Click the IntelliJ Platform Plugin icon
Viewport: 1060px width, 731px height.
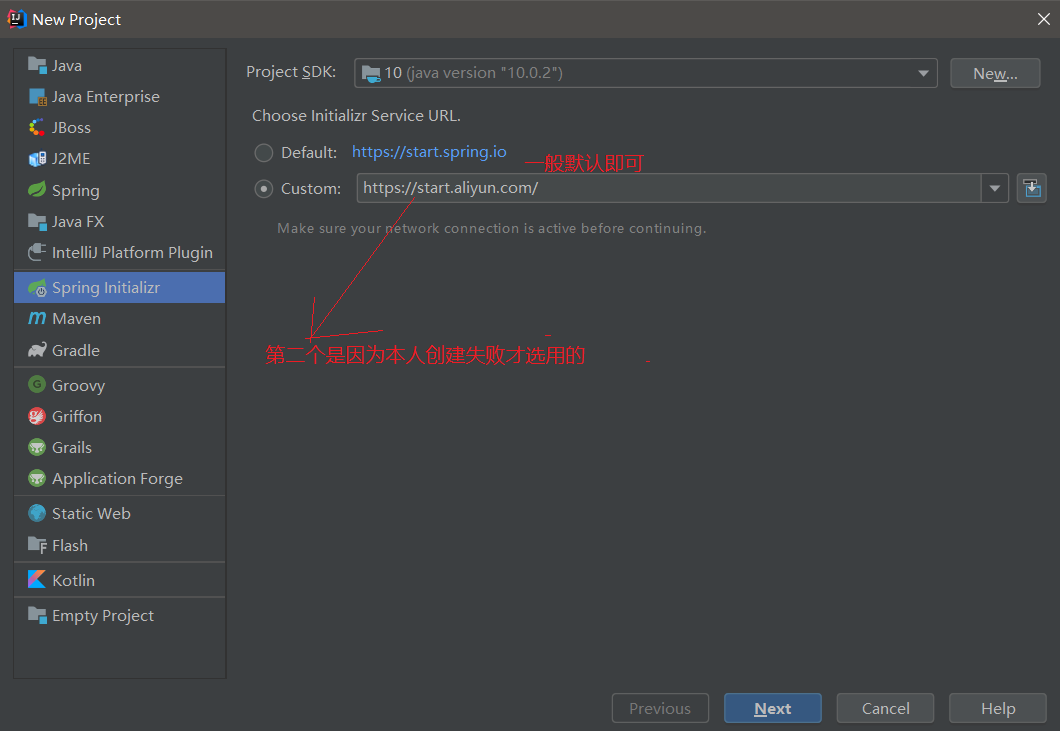pos(37,252)
